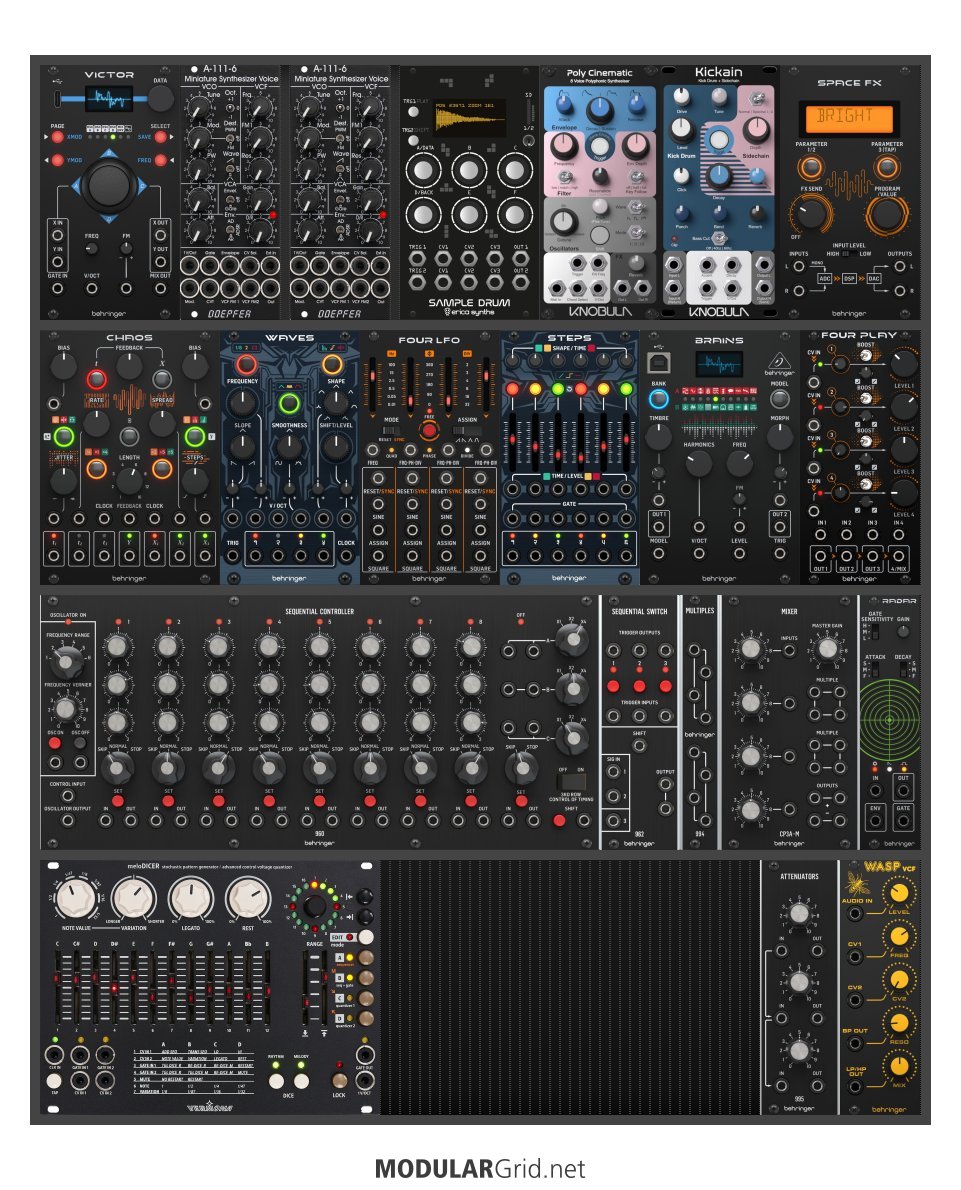
Task: Flip the Gate Sensitivity switch on Radar
Action: pyautogui.click(x=874, y=631)
